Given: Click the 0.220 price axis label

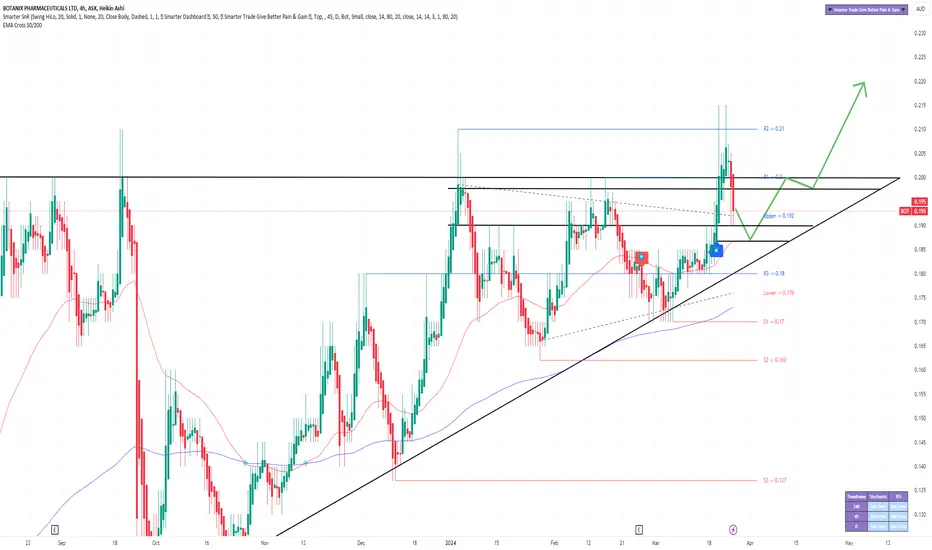Looking at the screenshot, I should pos(920,81).
